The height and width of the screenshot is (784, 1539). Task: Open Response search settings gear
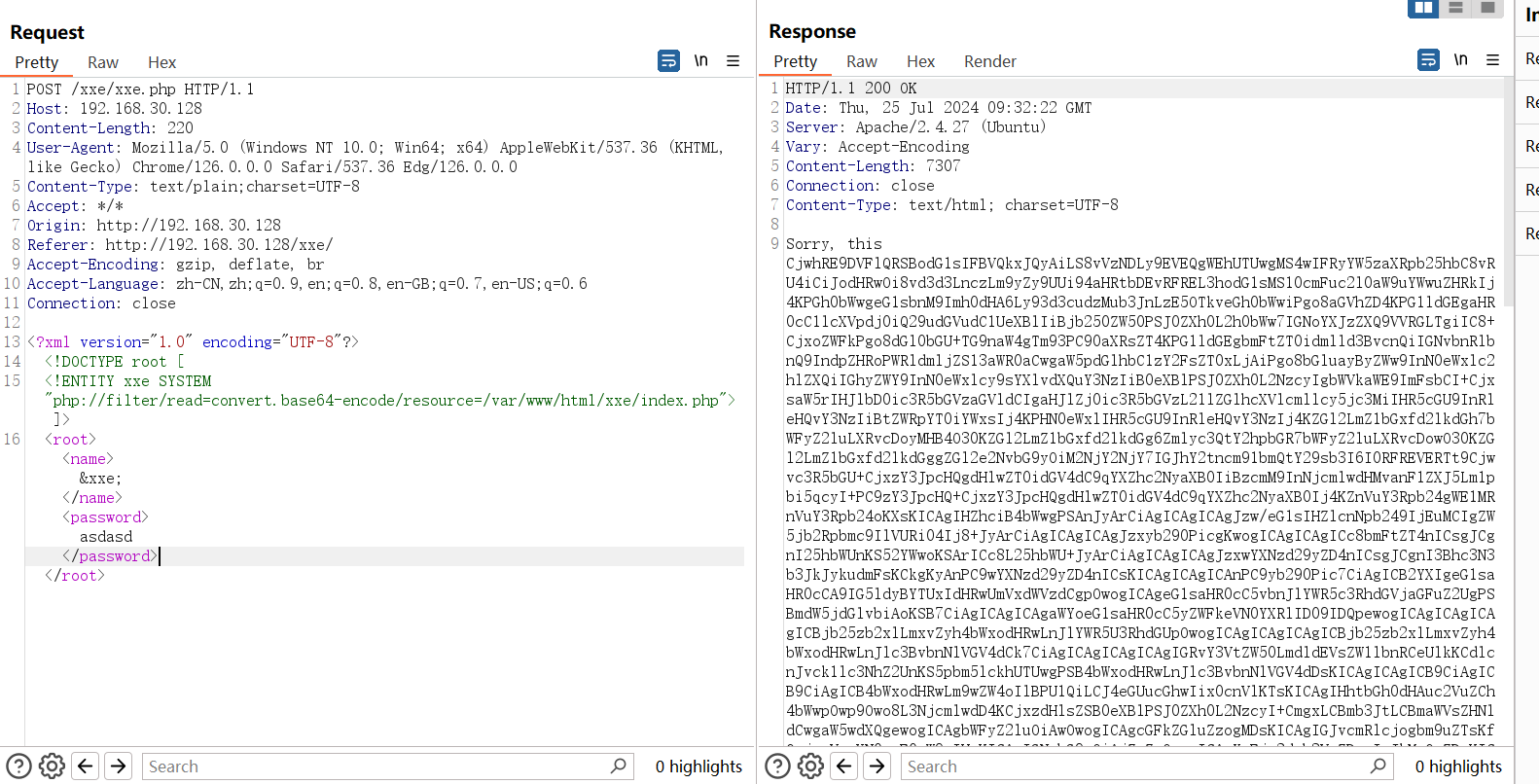(811, 766)
